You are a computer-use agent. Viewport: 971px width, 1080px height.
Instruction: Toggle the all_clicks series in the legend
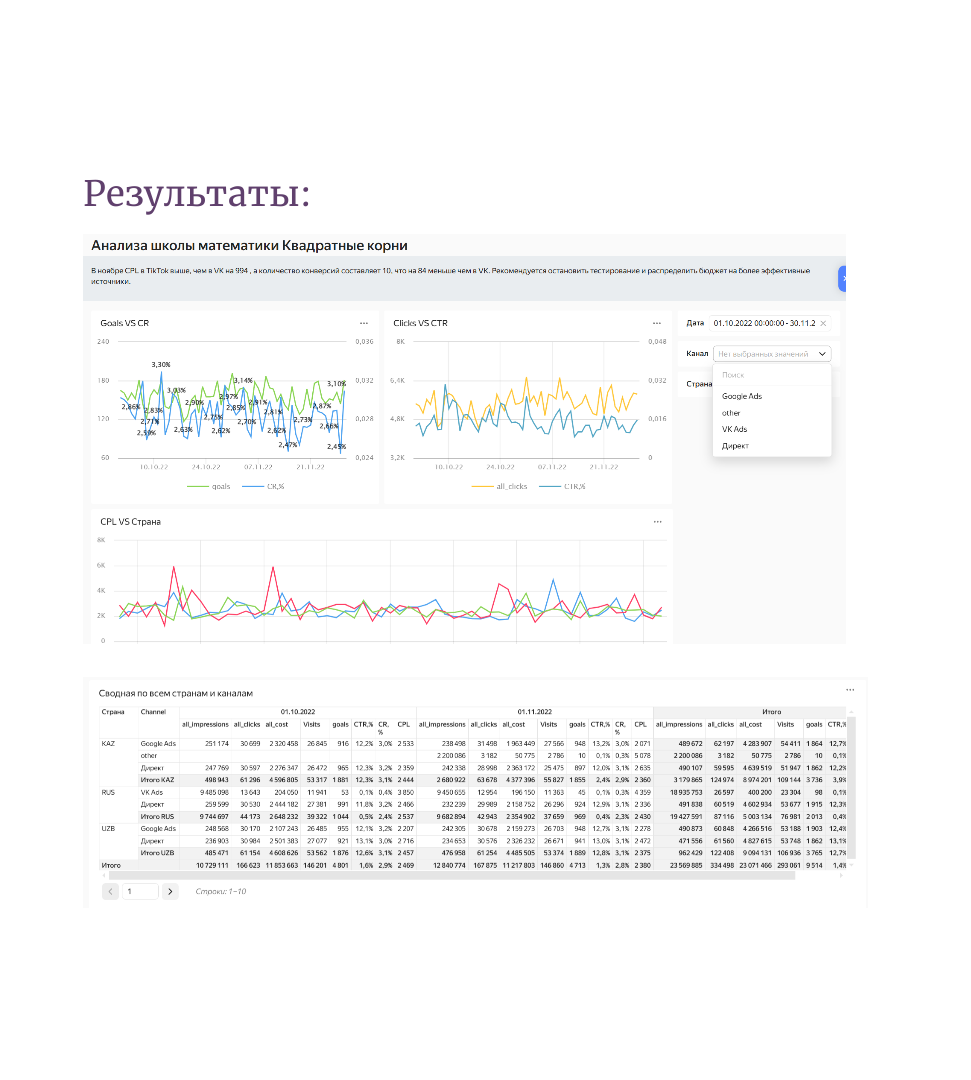coord(499,486)
